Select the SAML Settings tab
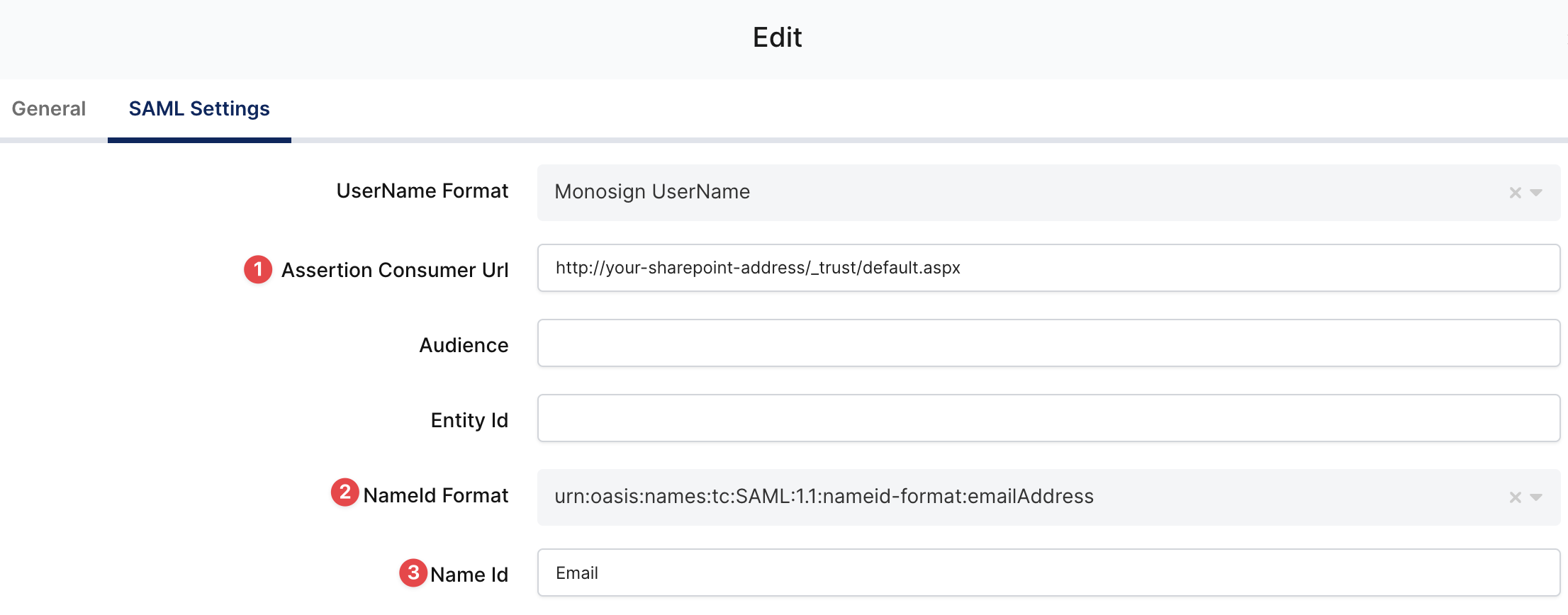The image size is (1568, 615). 199,108
